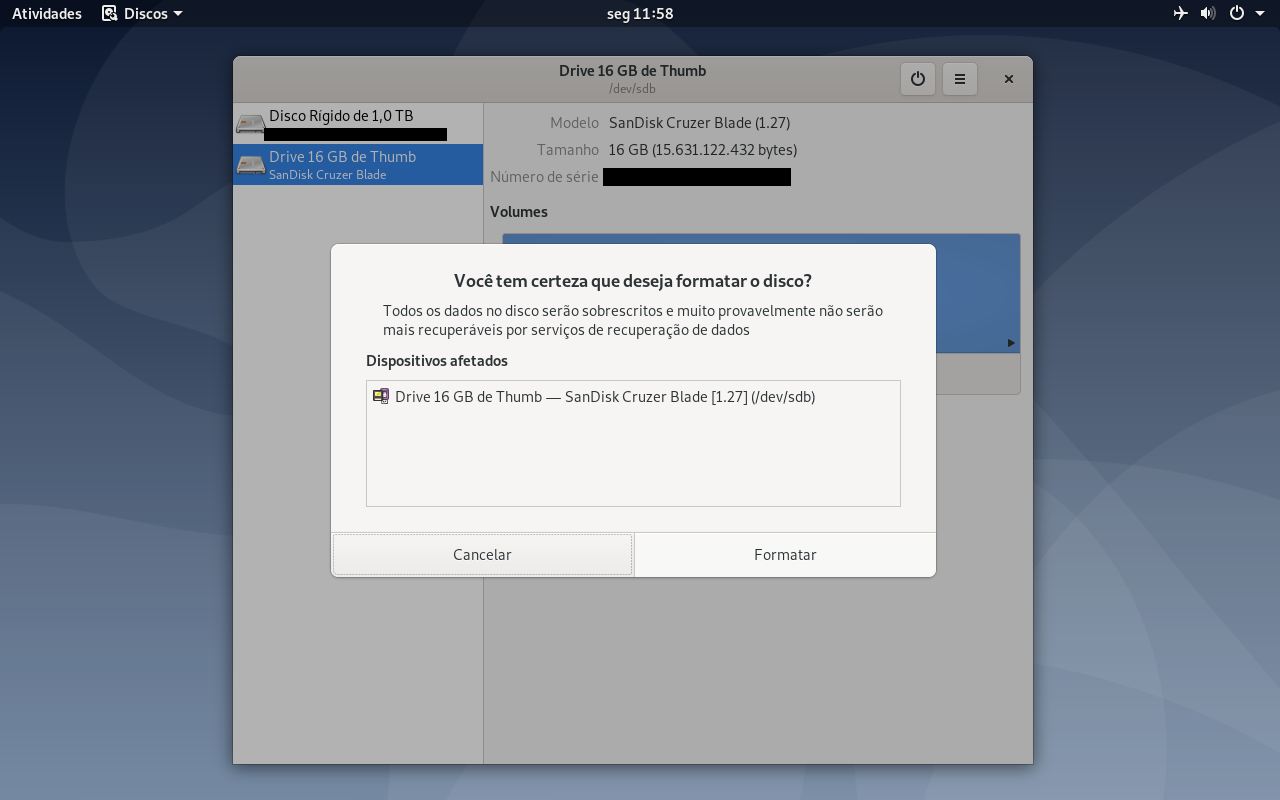The image size is (1280, 800).
Task: Click the thumb drive icon in sidebar
Action: (x=250, y=164)
